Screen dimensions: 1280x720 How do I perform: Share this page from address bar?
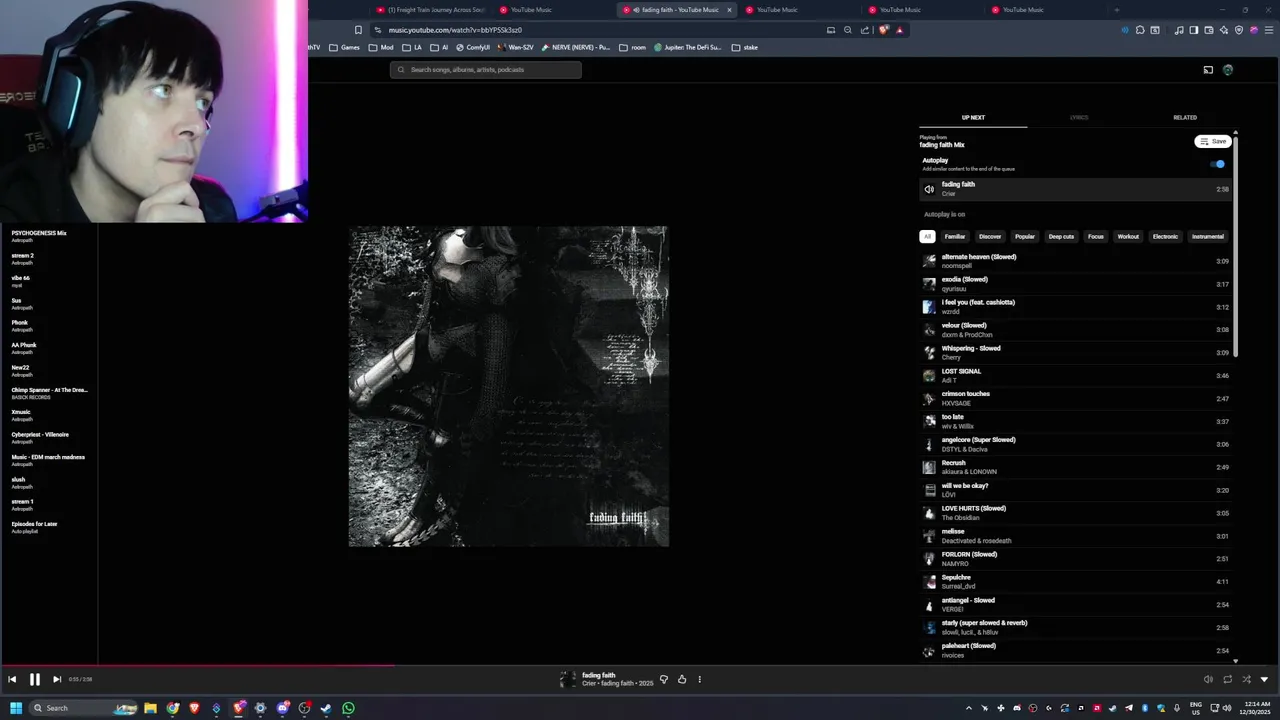[865, 30]
